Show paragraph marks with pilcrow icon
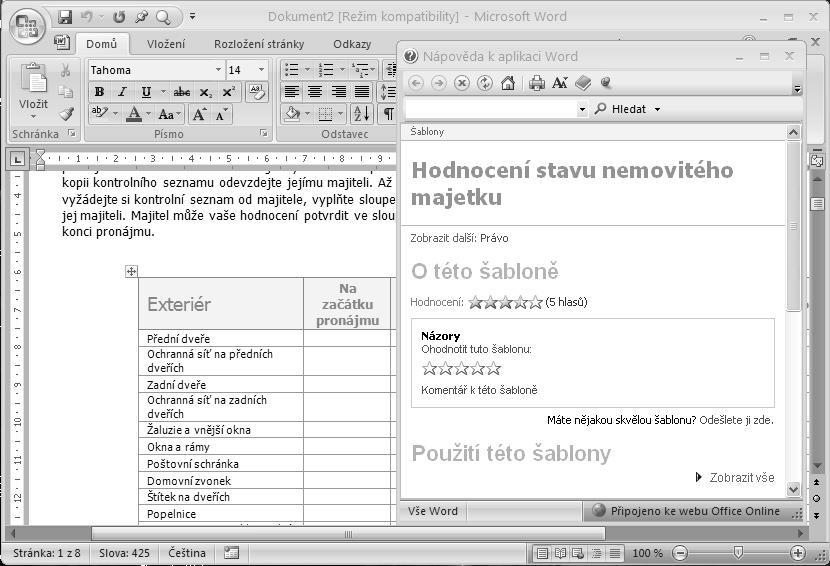 (x=389, y=113)
